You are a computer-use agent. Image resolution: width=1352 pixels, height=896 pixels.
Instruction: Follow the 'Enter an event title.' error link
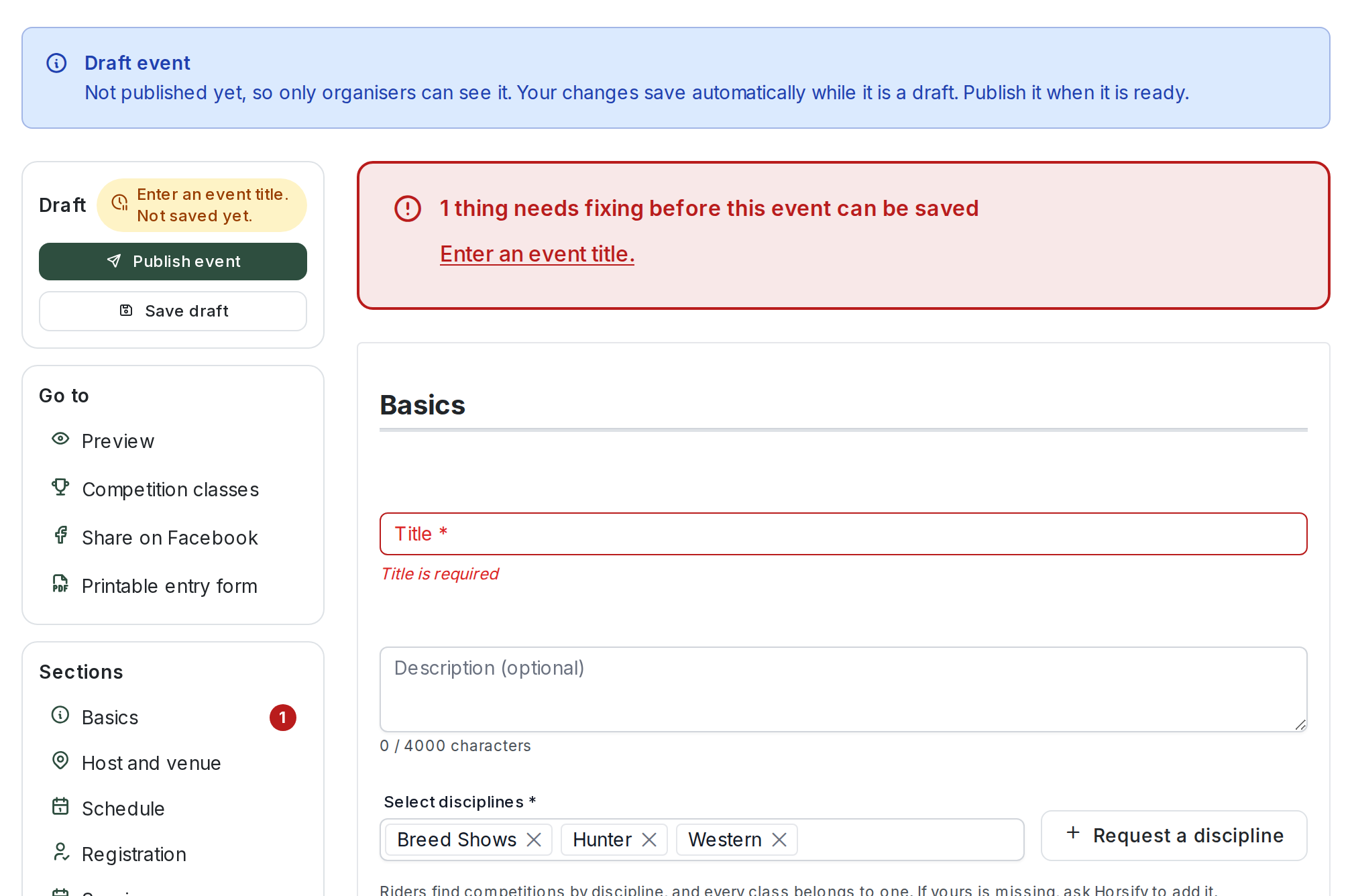point(537,254)
